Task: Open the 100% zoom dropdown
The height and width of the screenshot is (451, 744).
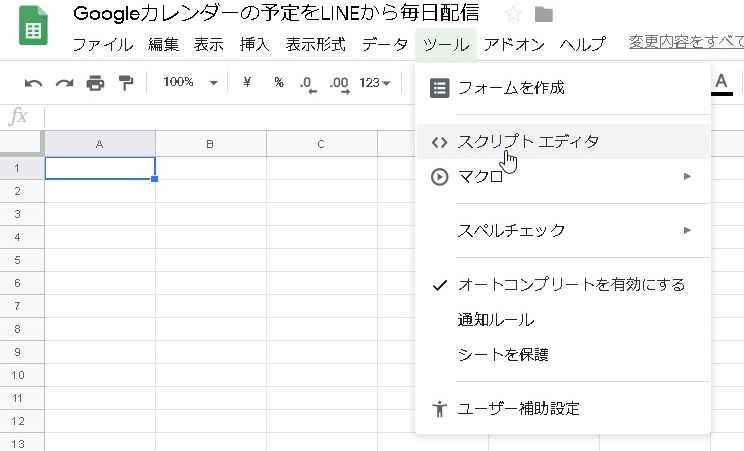Action: (190, 82)
